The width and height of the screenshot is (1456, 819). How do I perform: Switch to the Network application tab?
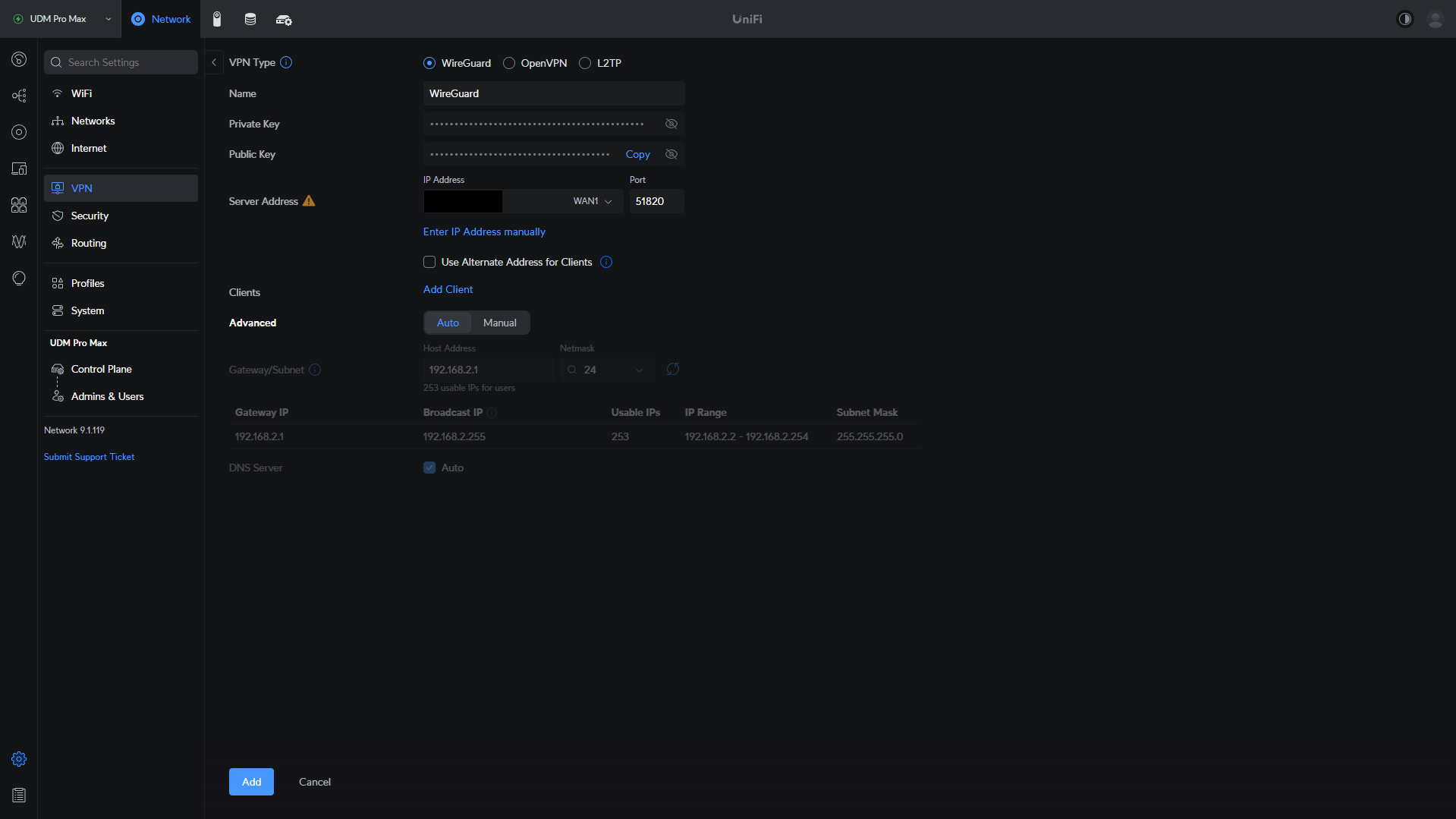pyautogui.click(x=162, y=19)
